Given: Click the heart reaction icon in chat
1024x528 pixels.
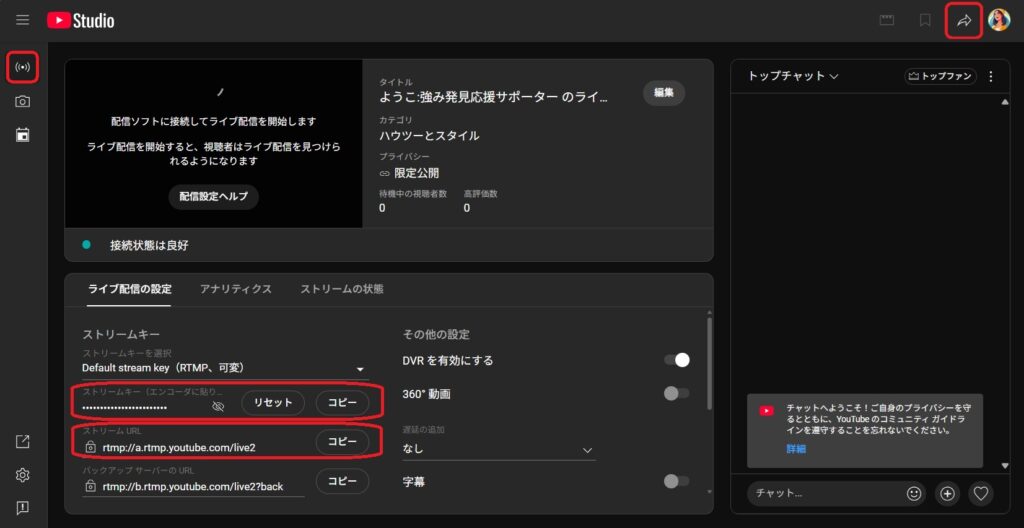Looking at the screenshot, I should (981, 493).
